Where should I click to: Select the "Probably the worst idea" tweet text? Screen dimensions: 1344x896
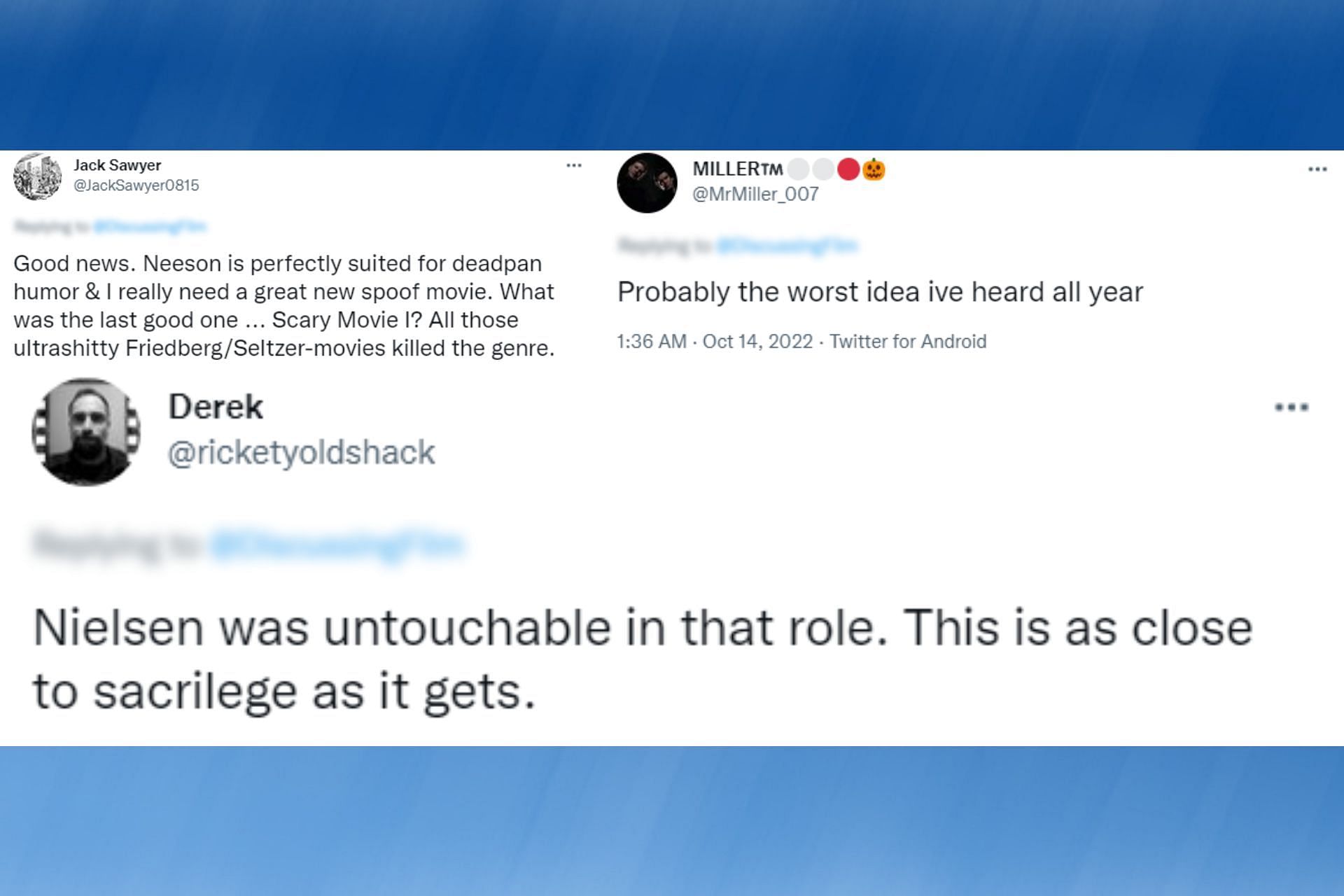880,292
